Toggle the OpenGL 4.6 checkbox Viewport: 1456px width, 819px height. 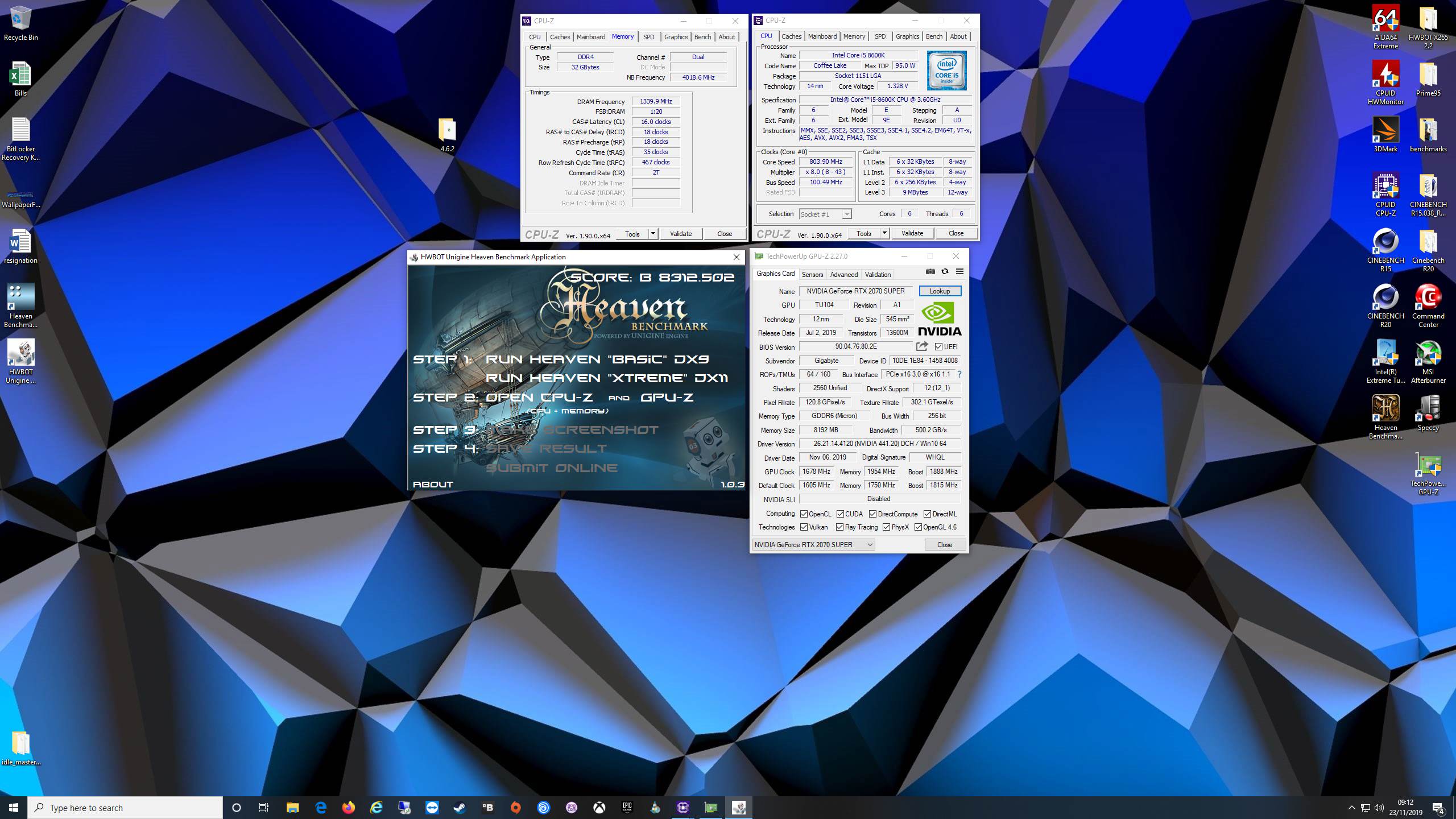click(x=918, y=527)
